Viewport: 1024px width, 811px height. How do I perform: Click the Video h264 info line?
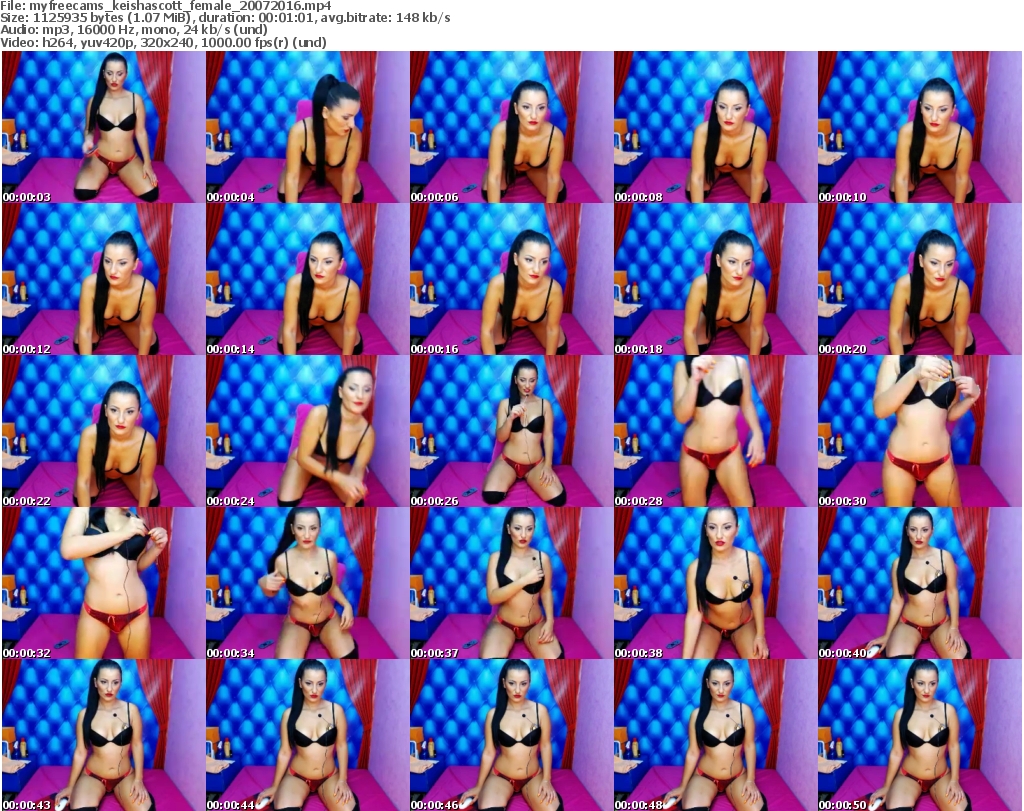pos(163,42)
